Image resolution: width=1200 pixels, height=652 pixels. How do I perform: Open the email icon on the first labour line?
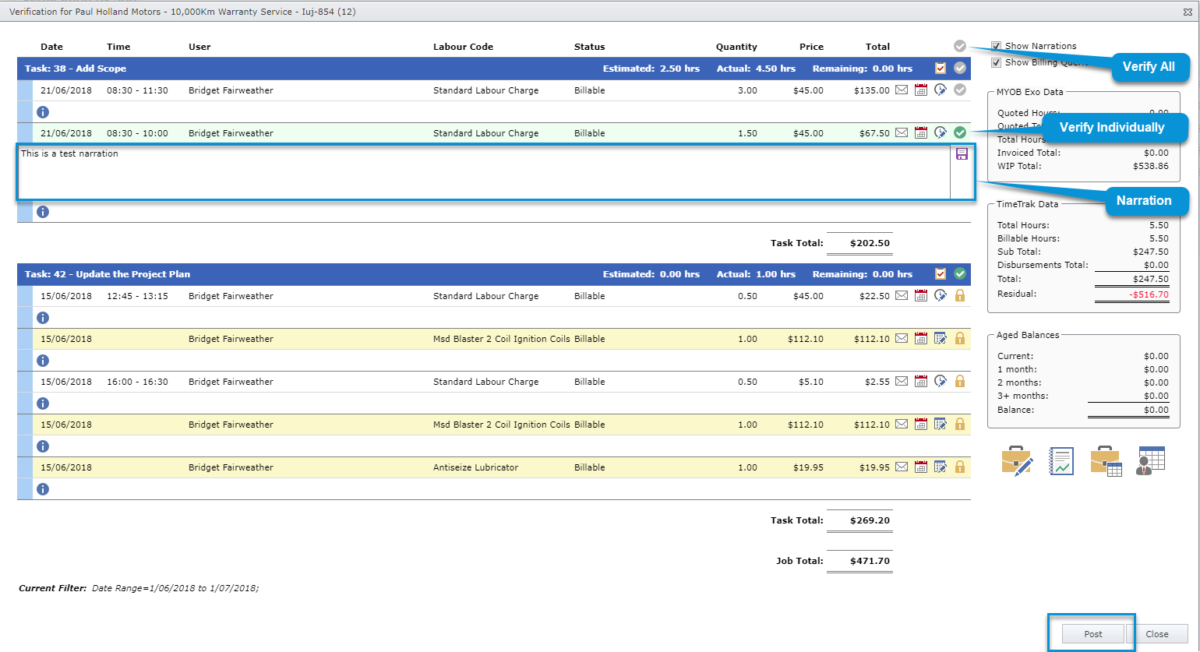tap(903, 89)
